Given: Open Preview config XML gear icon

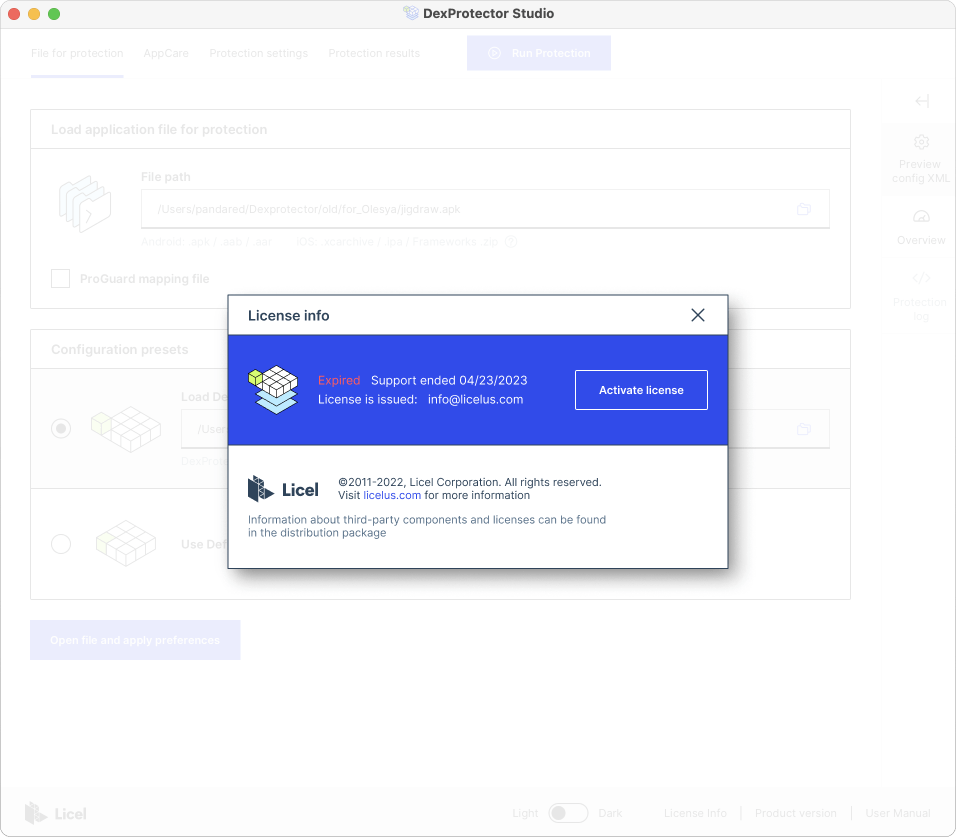Looking at the screenshot, I should pyautogui.click(x=921, y=142).
